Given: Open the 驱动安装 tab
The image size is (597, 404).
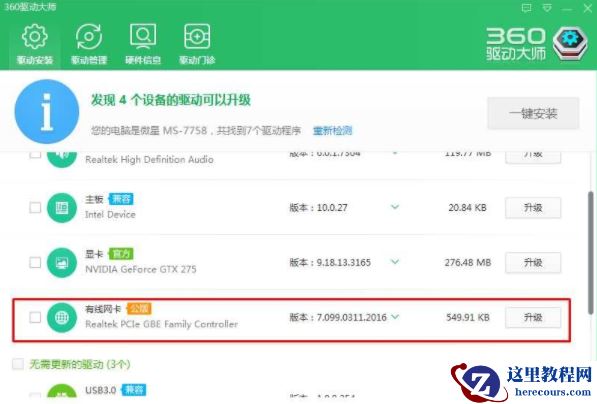Looking at the screenshot, I should [x=35, y=44].
